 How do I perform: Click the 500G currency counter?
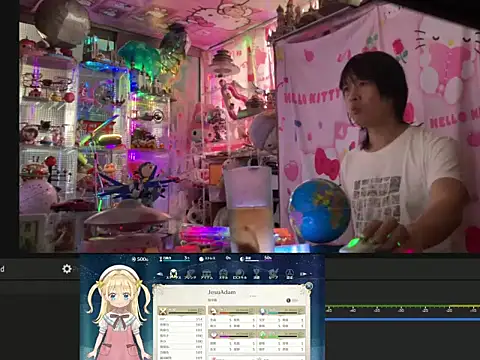click(140, 259)
